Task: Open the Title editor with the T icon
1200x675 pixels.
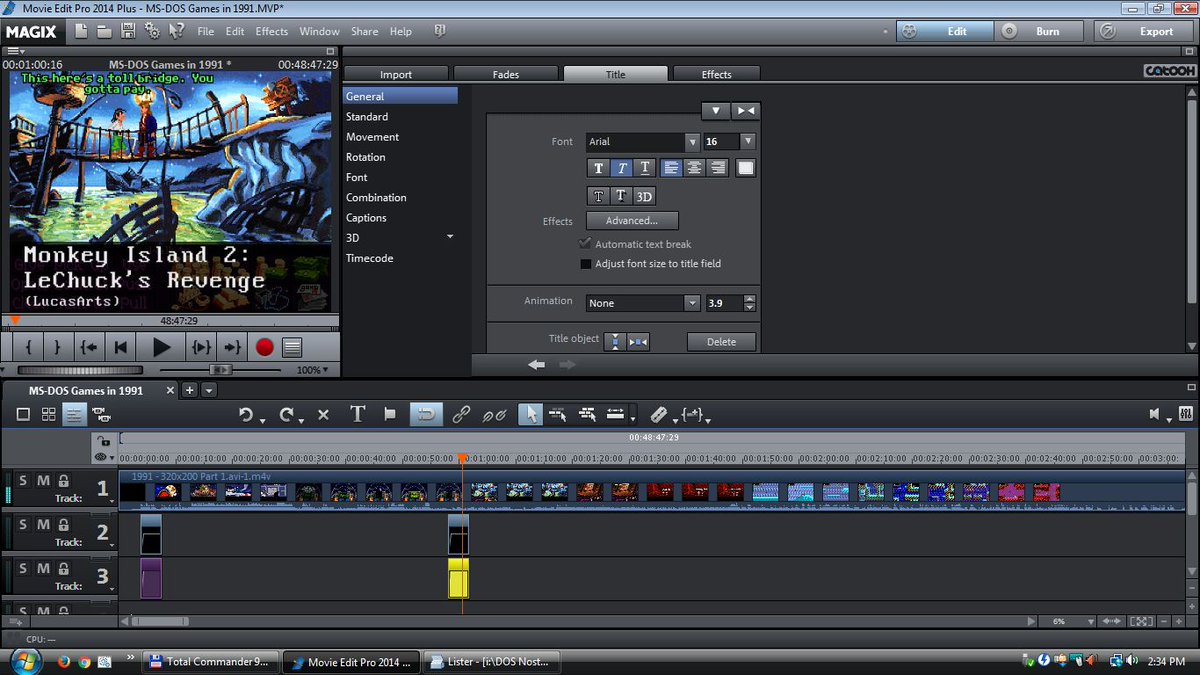Action: 357,414
